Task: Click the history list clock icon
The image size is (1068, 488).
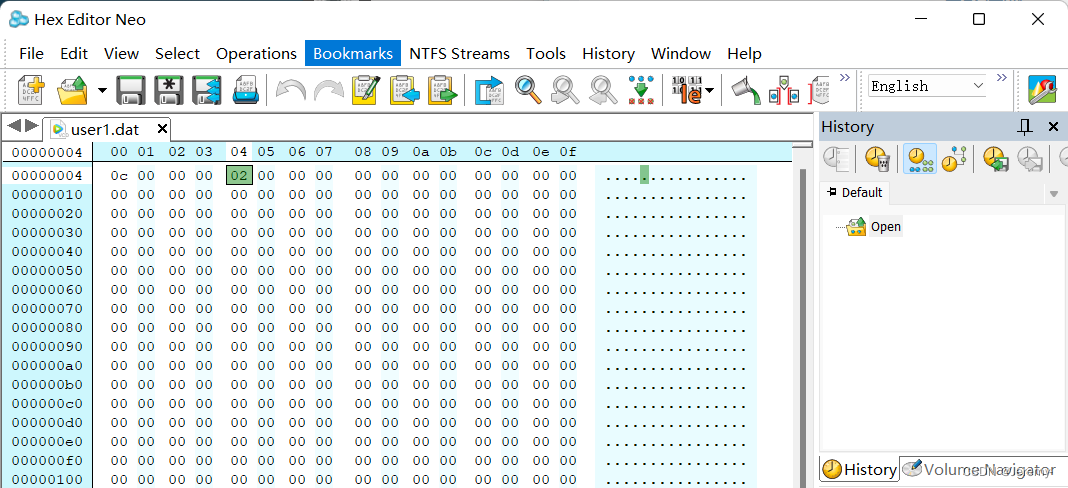Action: pos(836,158)
